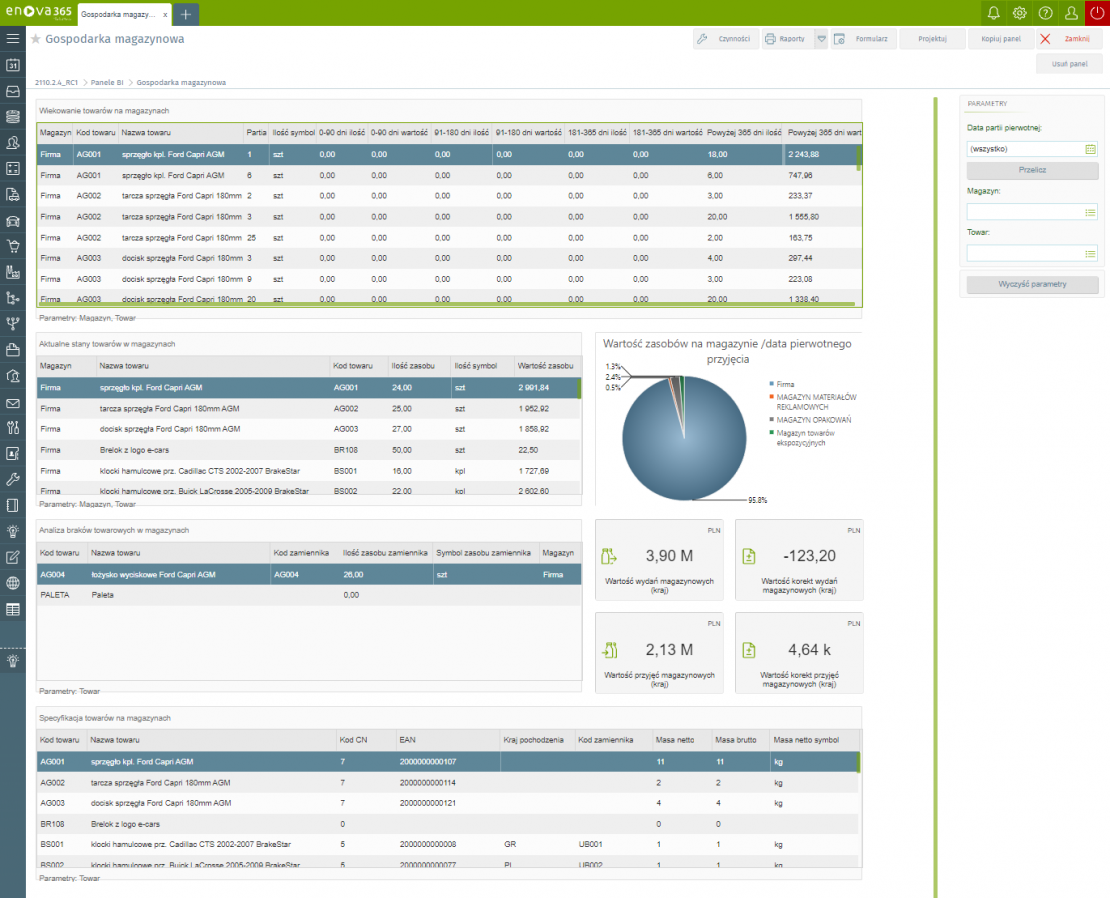Open notifications bell in top bar
Viewport: 1110px width, 898px height.
(x=993, y=13)
